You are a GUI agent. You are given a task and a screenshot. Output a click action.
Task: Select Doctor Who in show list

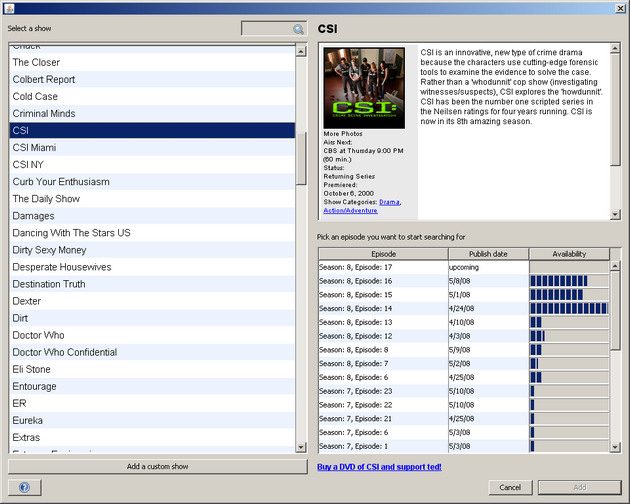tap(152, 335)
